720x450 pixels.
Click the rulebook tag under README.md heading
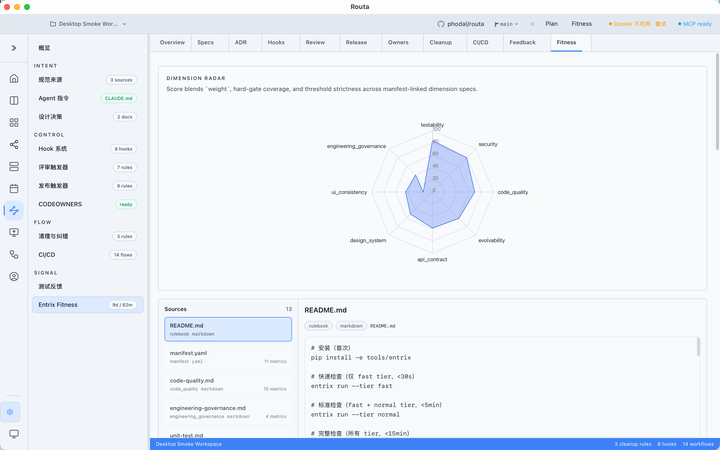coord(318,326)
